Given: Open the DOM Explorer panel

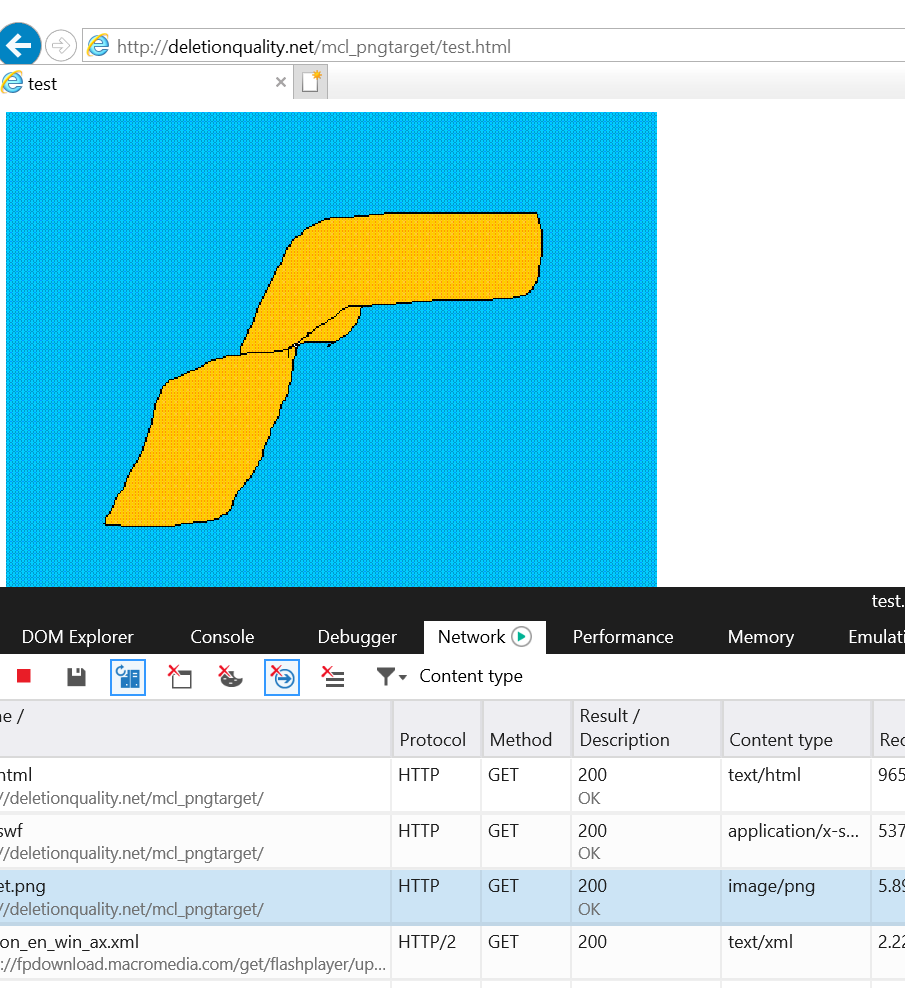Looking at the screenshot, I should pyautogui.click(x=77, y=637).
